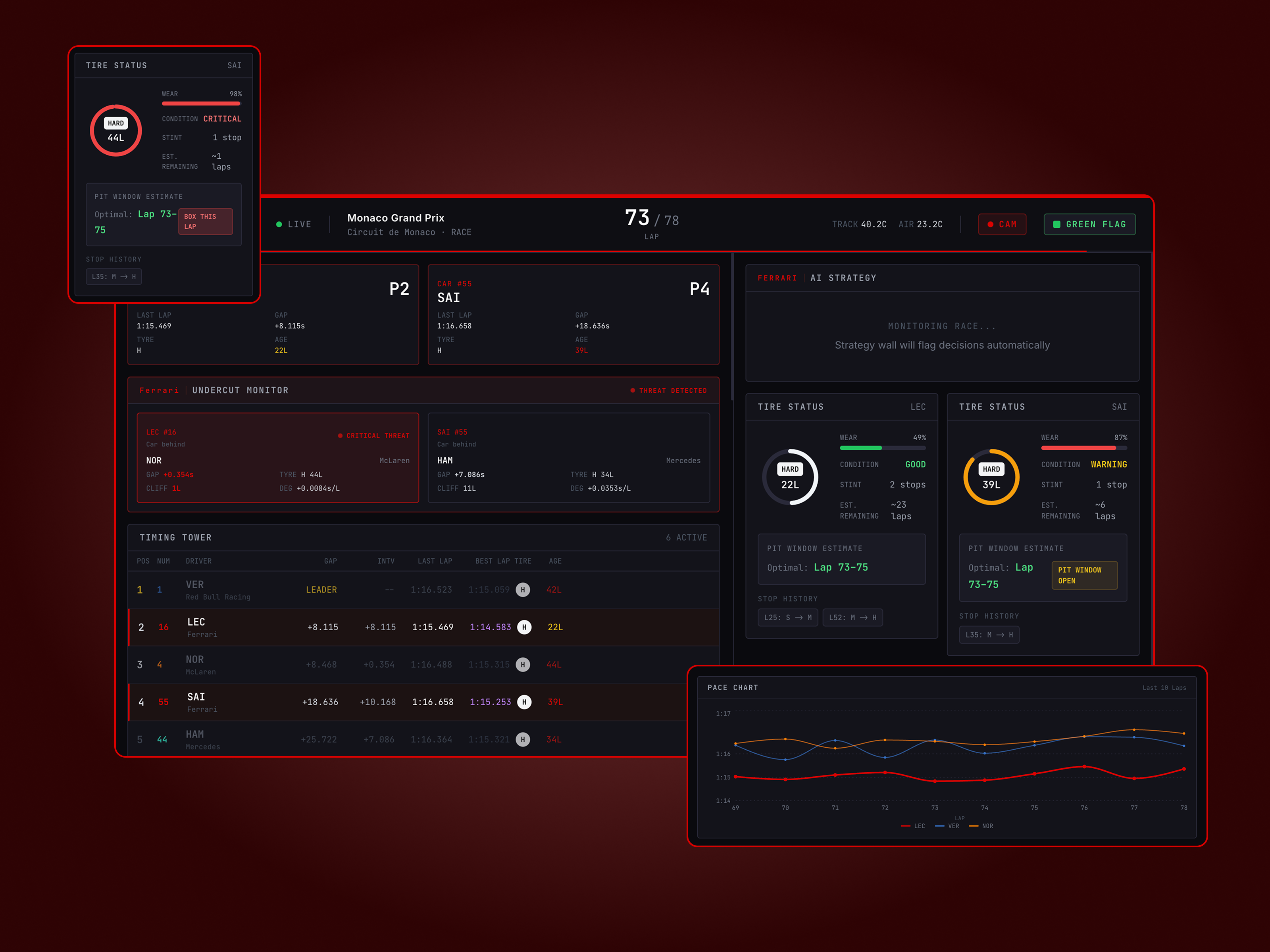Open the SAI #55 undercut monitor card

pyautogui.click(x=569, y=457)
